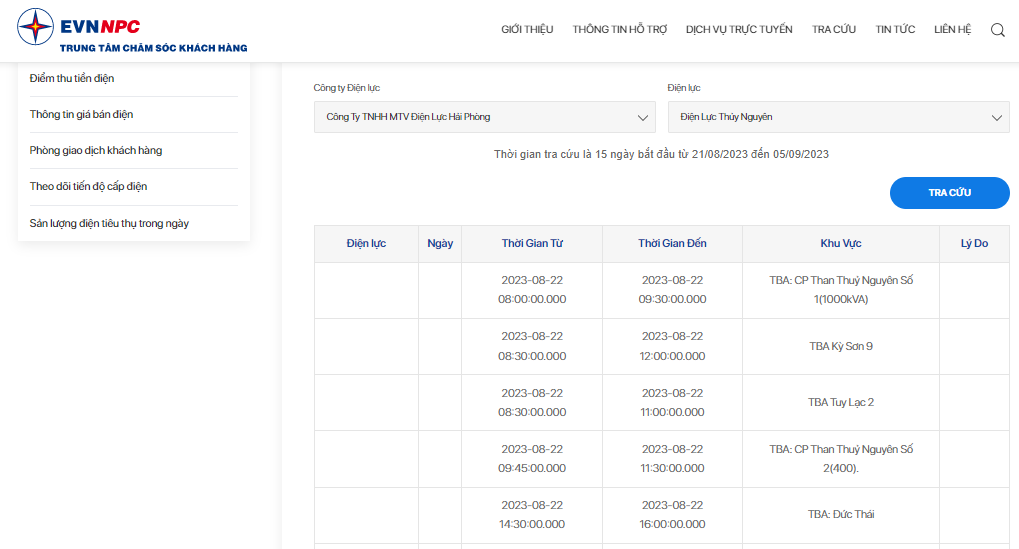Screen dimensions: 1019x549
Task: Select the TBA Kỳ Sơn 9 table cell
Action: (x=840, y=346)
